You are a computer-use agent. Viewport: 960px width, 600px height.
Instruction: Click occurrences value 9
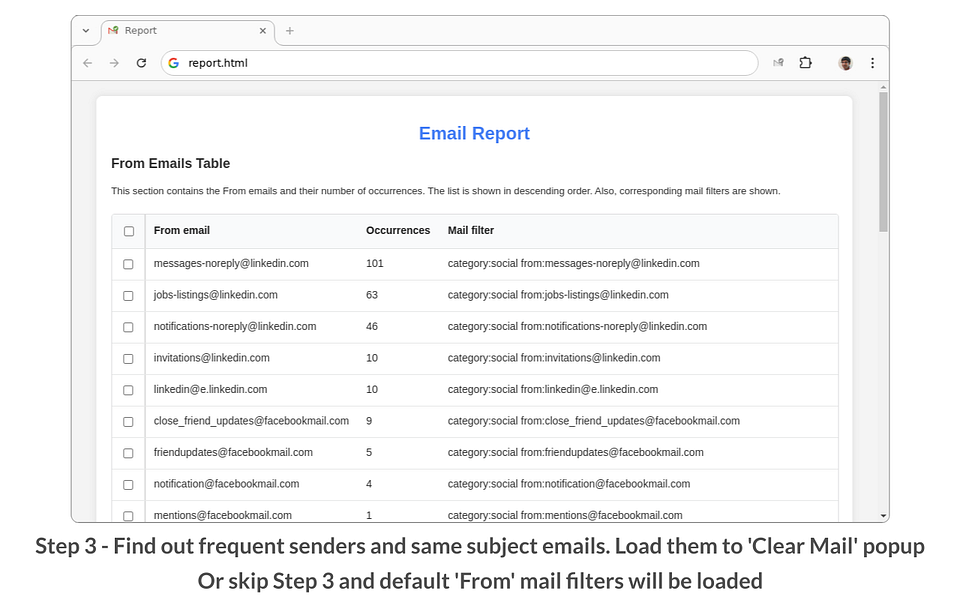(369, 421)
